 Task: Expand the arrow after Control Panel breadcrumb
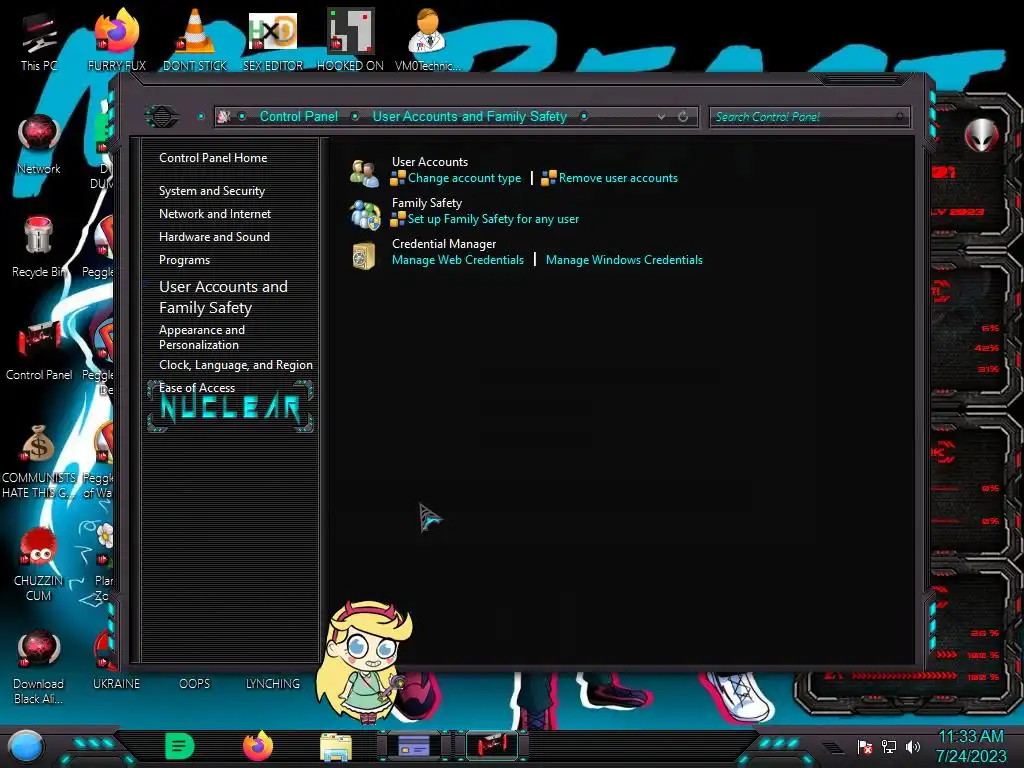pos(355,117)
